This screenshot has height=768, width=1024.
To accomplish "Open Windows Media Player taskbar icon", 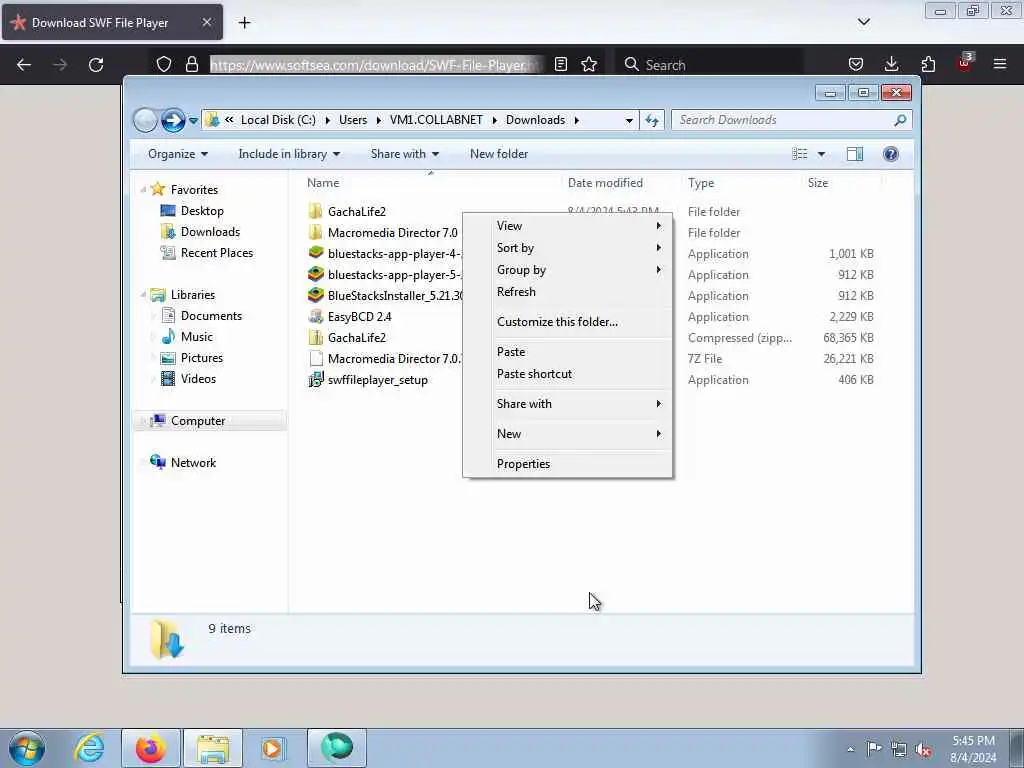I will coord(272,748).
